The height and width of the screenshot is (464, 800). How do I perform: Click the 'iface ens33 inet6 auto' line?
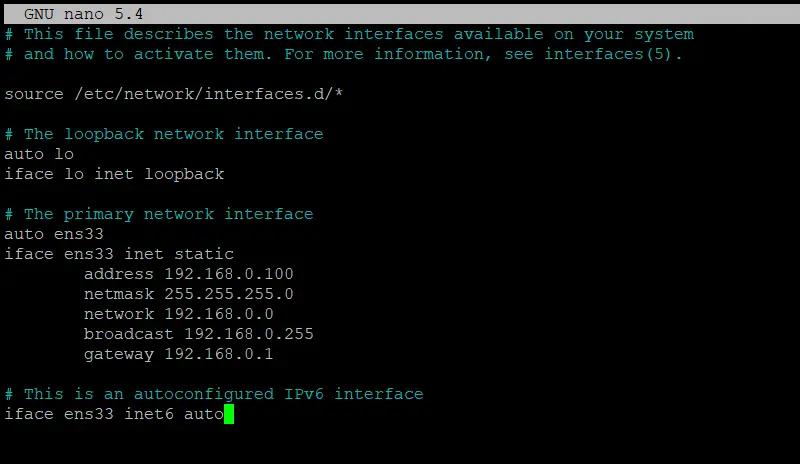click(x=114, y=414)
